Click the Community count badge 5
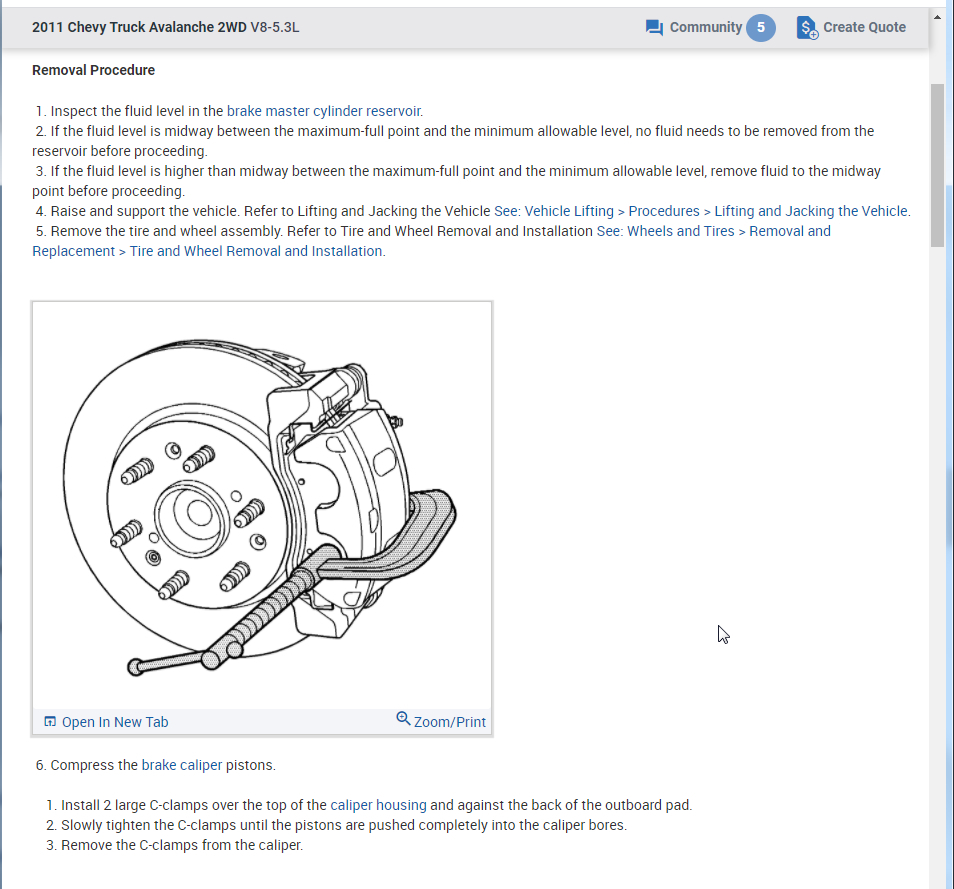Screen dimensions: 954x889 click(761, 27)
